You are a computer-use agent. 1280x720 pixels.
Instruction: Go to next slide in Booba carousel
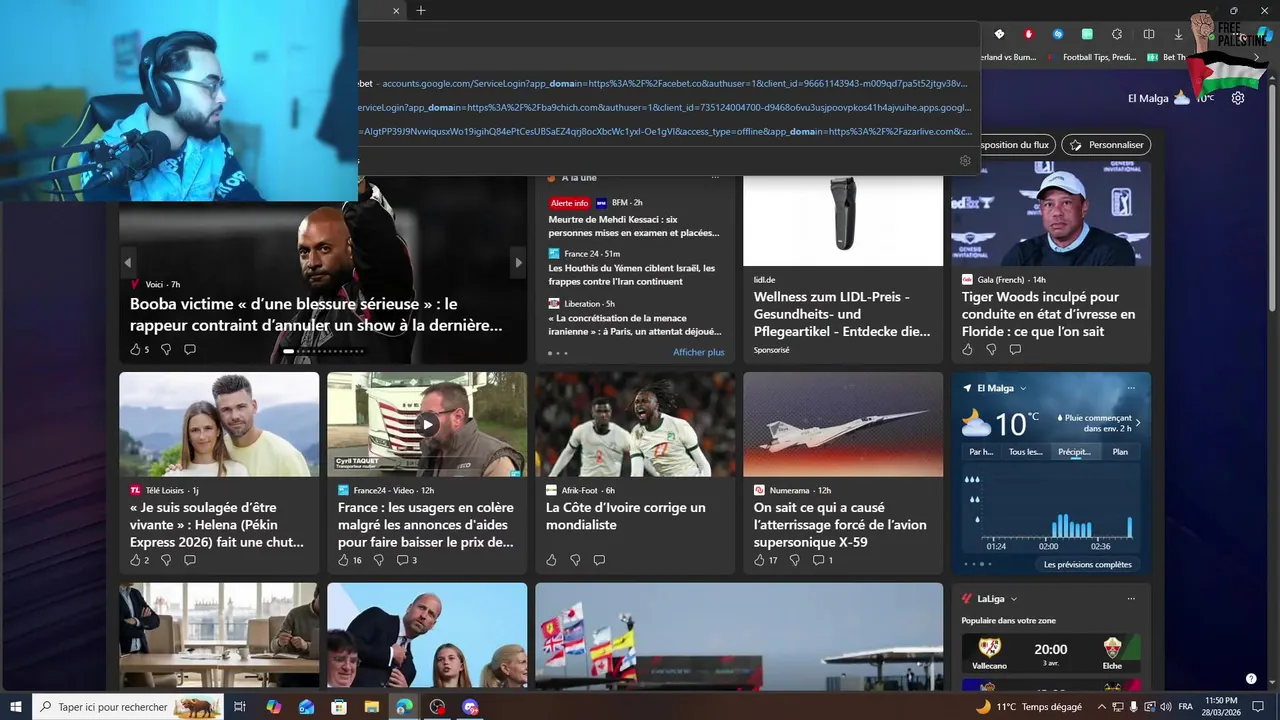(x=518, y=263)
